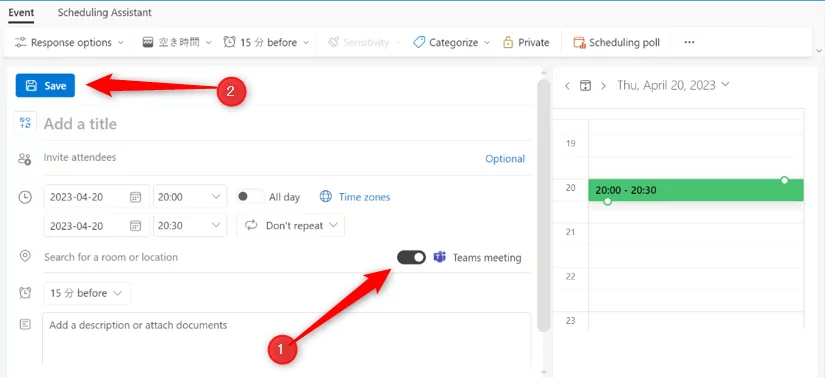Click the description text area

coord(286,338)
